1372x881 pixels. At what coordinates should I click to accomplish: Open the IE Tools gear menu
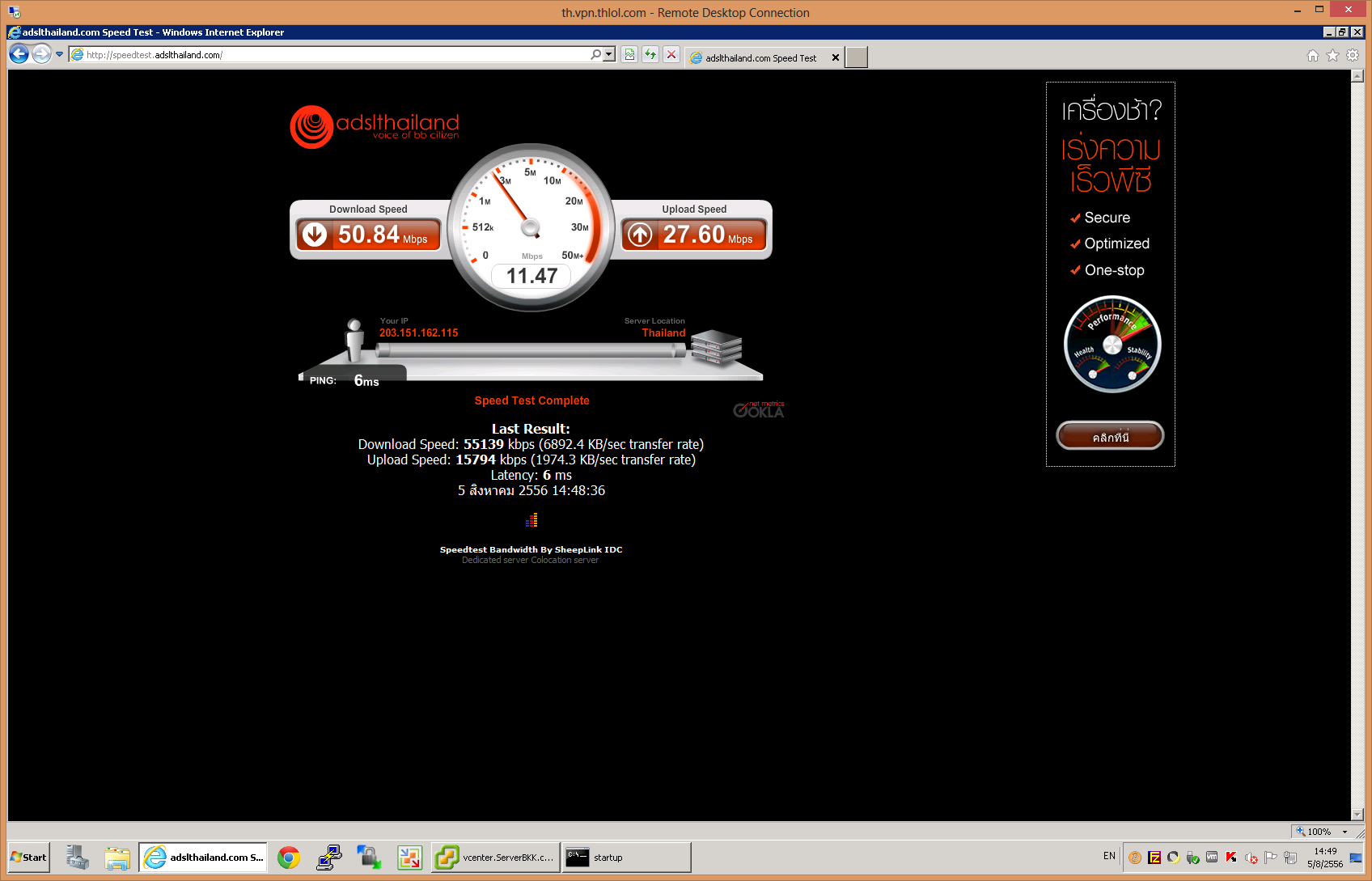[x=1353, y=56]
